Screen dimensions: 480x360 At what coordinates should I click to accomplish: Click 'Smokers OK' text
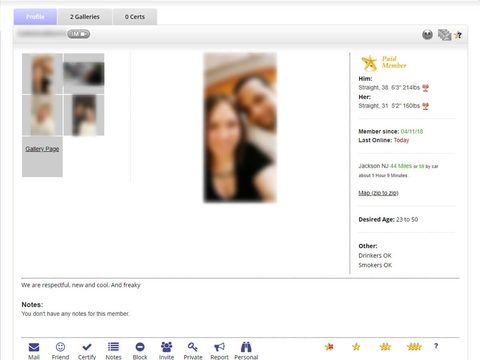pos(375,265)
